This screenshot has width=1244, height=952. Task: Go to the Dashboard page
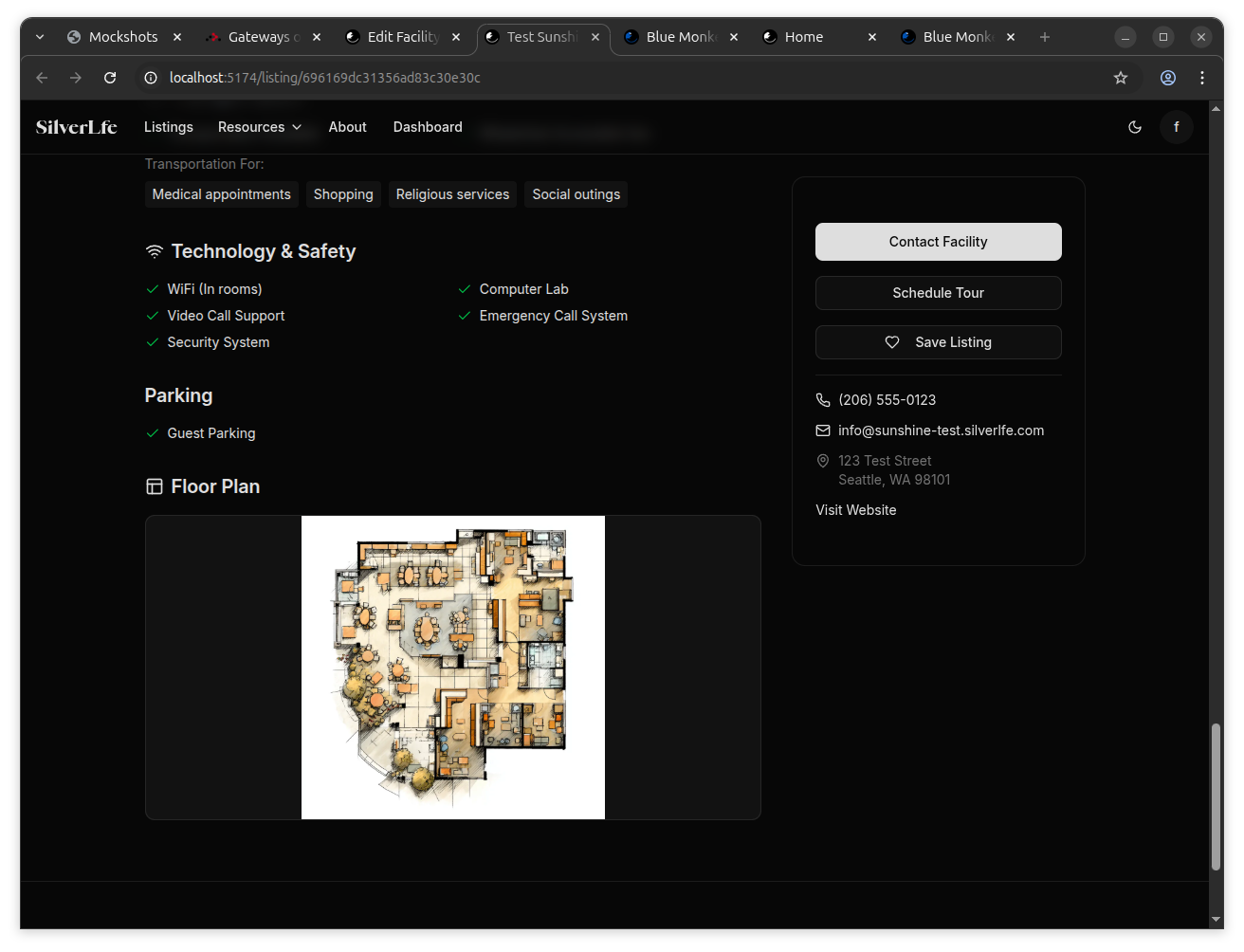pos(428,127)
